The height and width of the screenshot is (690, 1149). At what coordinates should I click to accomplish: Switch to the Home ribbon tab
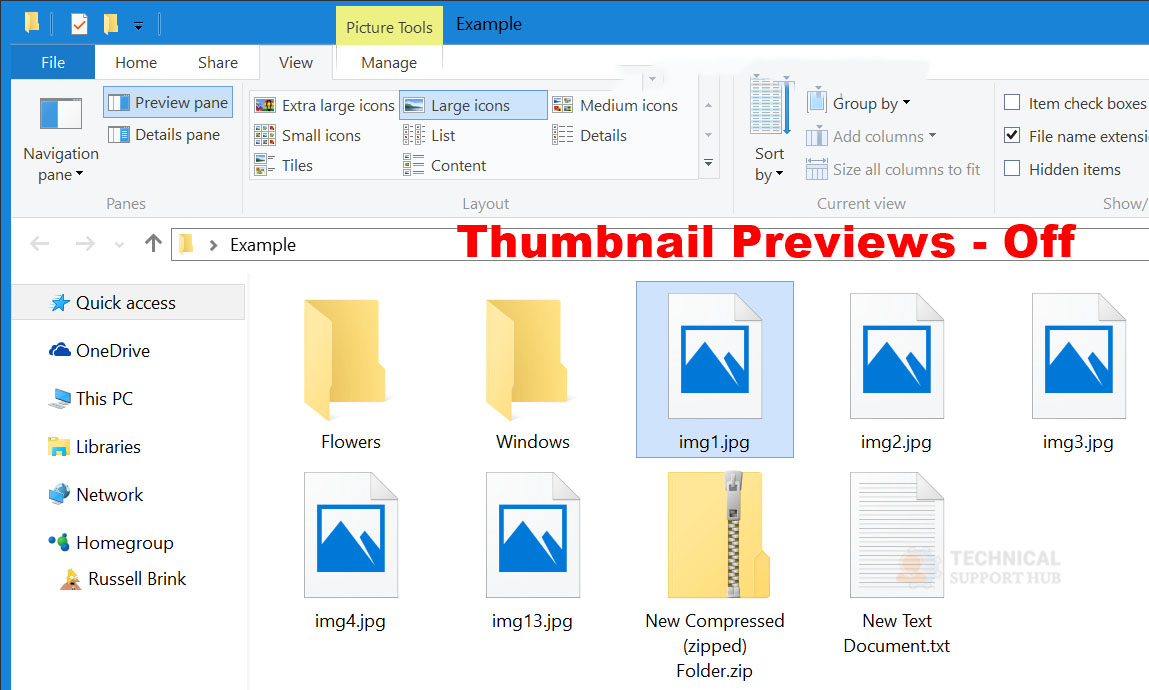(136, 62)
